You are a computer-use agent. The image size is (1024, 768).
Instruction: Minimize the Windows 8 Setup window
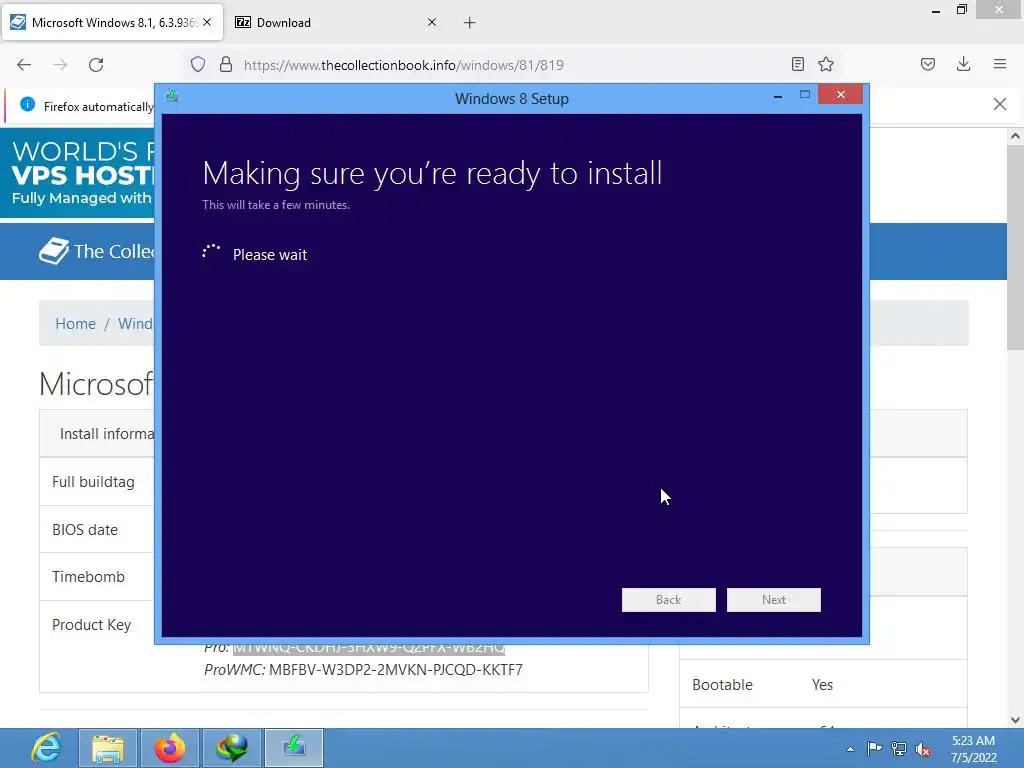coord(778,96)
